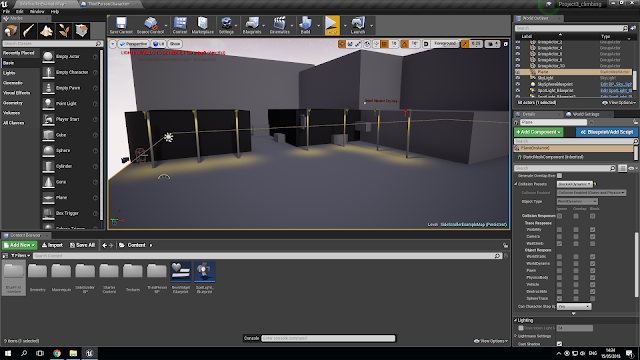Open the Edit menu
Image resolution: width=640 pixels, height=360 pixels.
[x=20, y=11]
